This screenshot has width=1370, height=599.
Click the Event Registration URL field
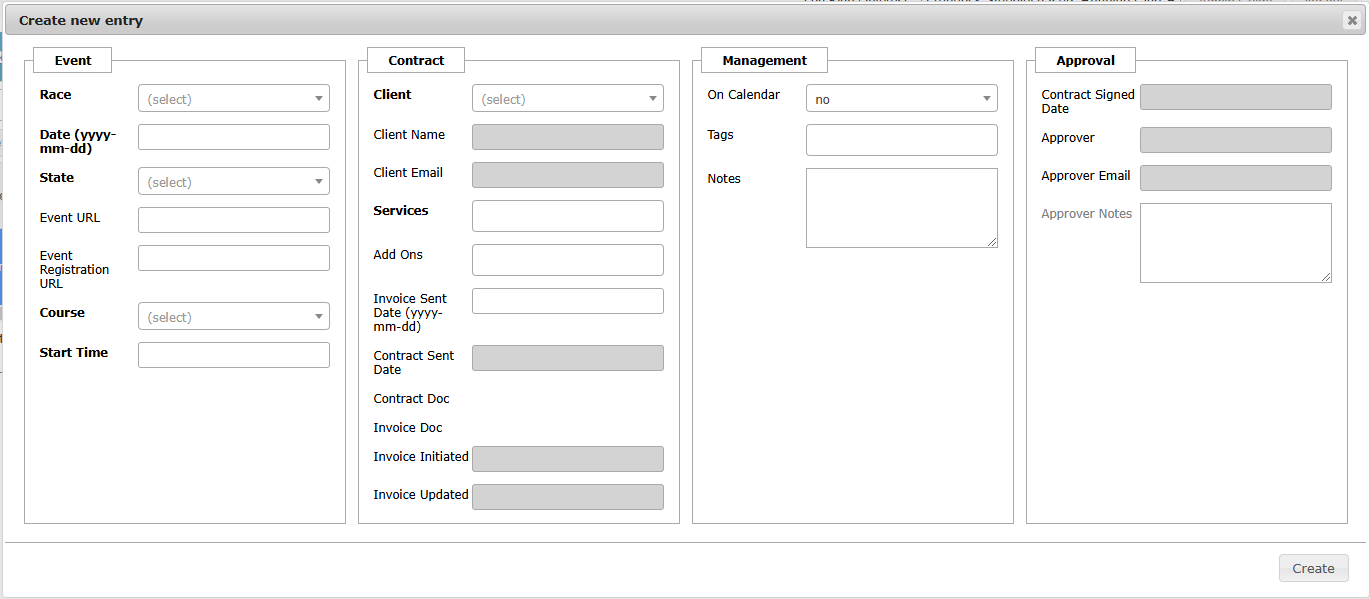click(234, 258)
